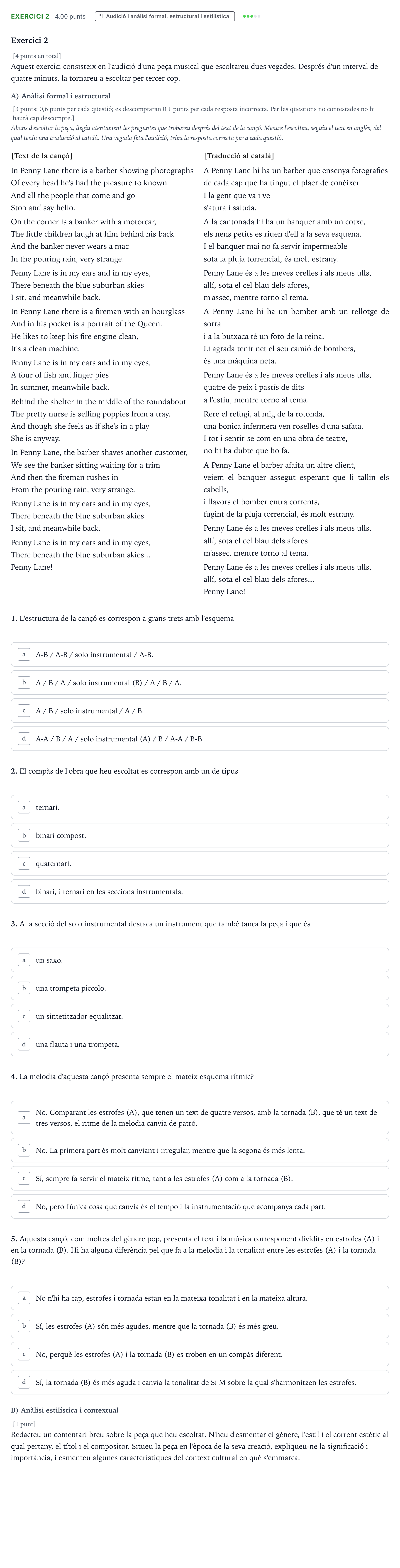Select answer a 'A-B / A-B / solo instrumental / A-B'
Viewport: 400px width, 1568px height.
point(200,654)
